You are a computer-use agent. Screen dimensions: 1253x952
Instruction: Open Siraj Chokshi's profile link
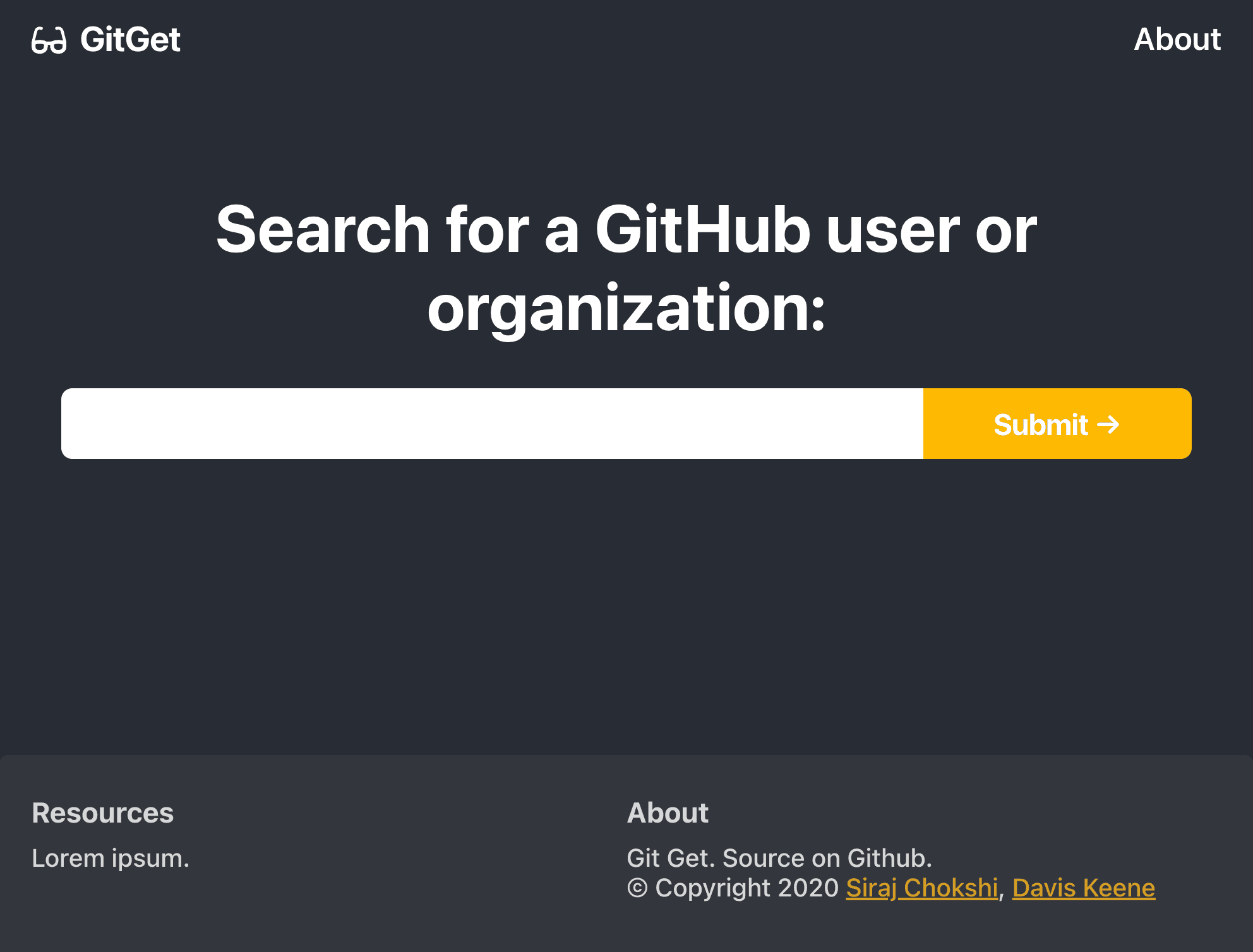(x=921, y=888)
